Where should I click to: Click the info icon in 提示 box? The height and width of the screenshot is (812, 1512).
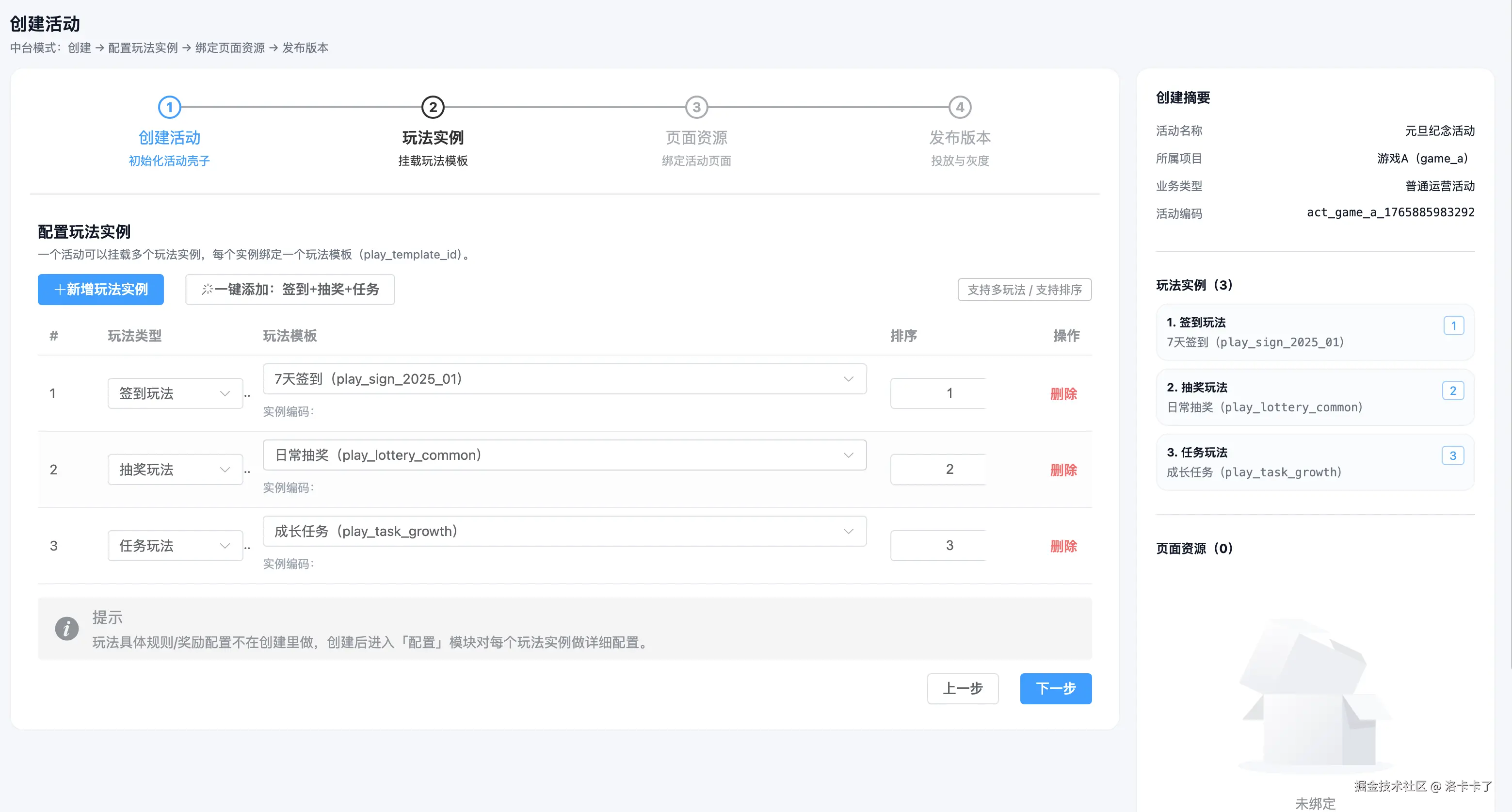point(66,628)
